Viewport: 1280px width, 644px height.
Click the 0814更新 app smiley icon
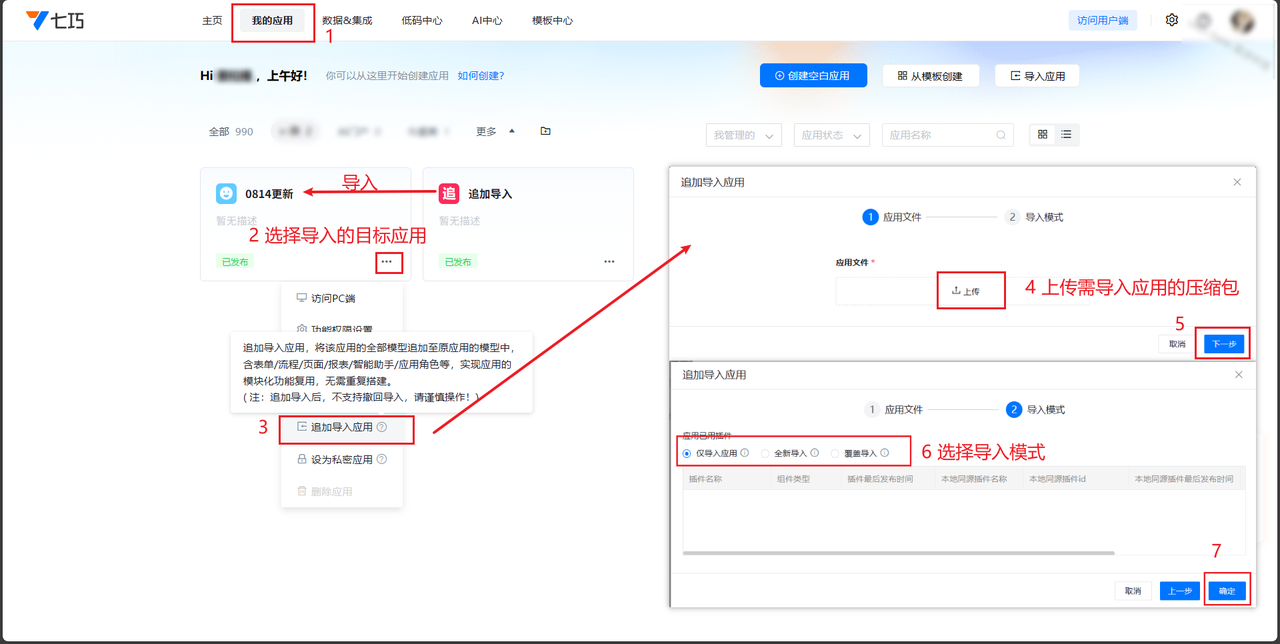[227, 193]
